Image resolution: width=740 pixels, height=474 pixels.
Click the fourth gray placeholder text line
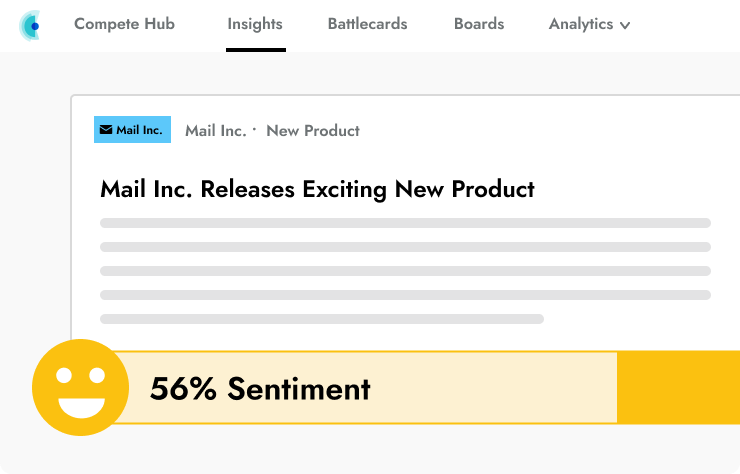(x=405, y=295)
